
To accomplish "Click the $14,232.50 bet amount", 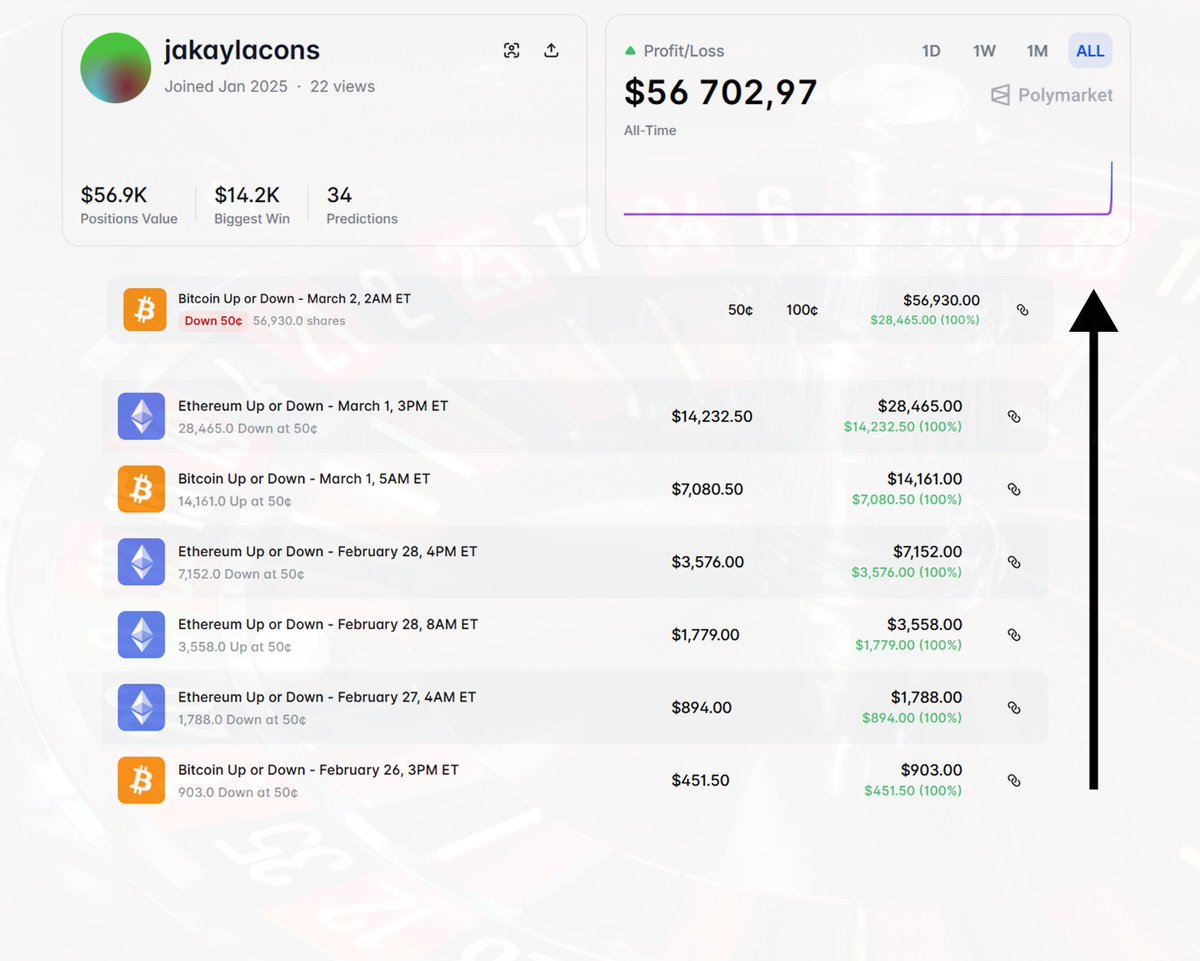I will pyautogui.click(x=712, y=416).
